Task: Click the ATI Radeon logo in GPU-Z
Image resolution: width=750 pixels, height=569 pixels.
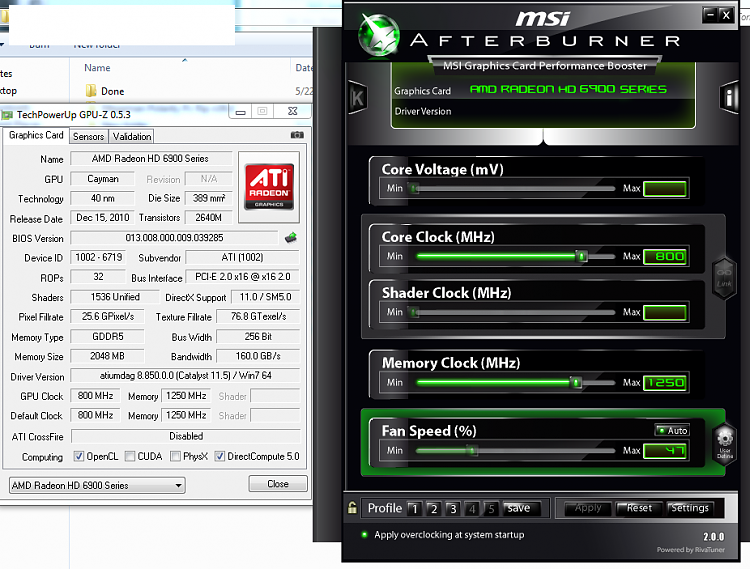Action: [x=269, y=187]
